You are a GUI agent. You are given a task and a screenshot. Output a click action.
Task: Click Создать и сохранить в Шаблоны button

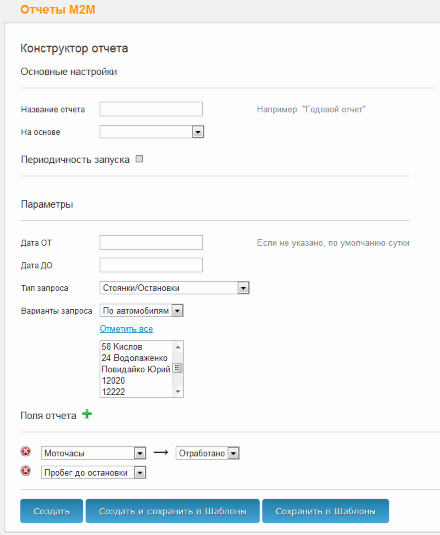173,511
